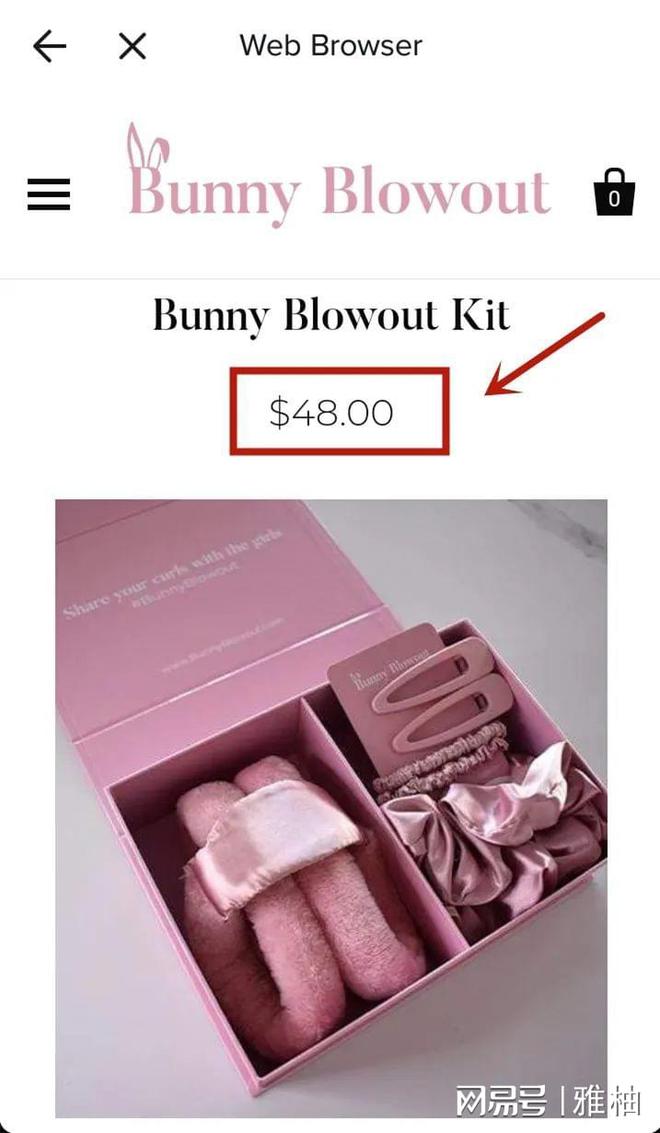Click the 网易号 watermark logo
The width and height of the screenshot is (660, 1133).
pos(500,1102)
